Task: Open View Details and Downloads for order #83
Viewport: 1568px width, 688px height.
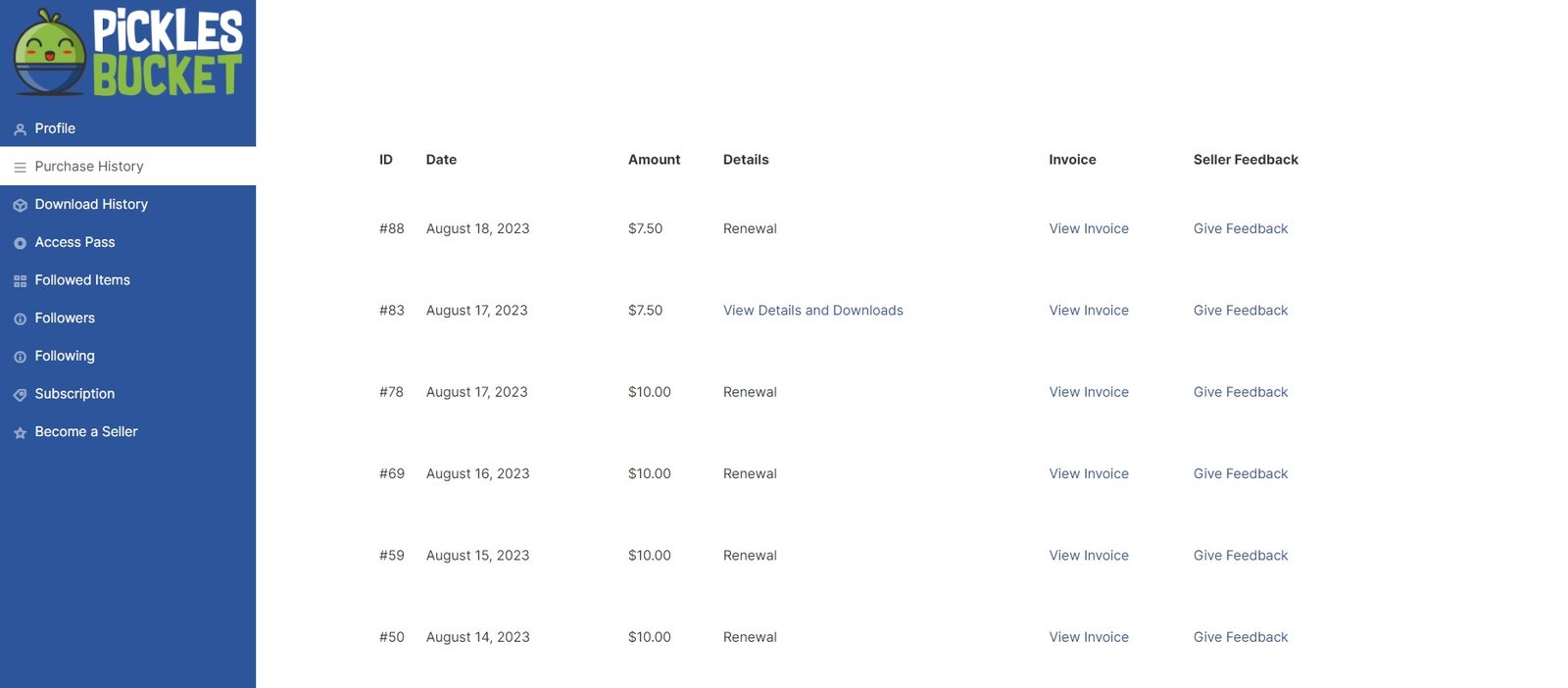Action: [812, 310]
